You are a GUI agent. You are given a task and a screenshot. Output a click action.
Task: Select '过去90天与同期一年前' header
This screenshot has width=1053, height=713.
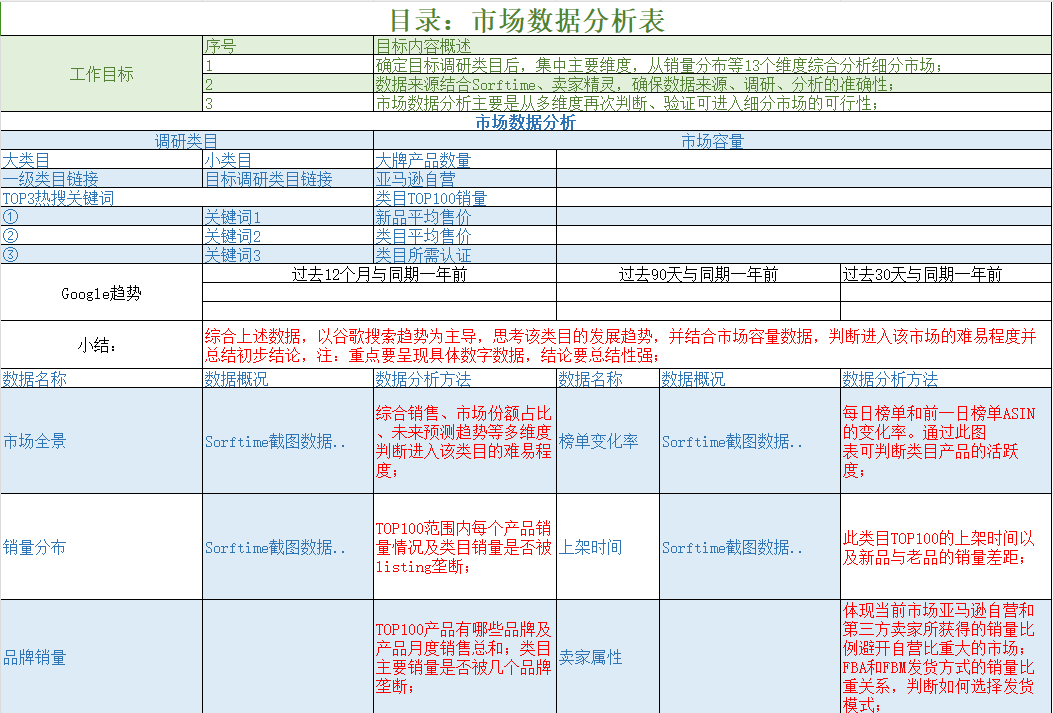(x=698, y=273)
